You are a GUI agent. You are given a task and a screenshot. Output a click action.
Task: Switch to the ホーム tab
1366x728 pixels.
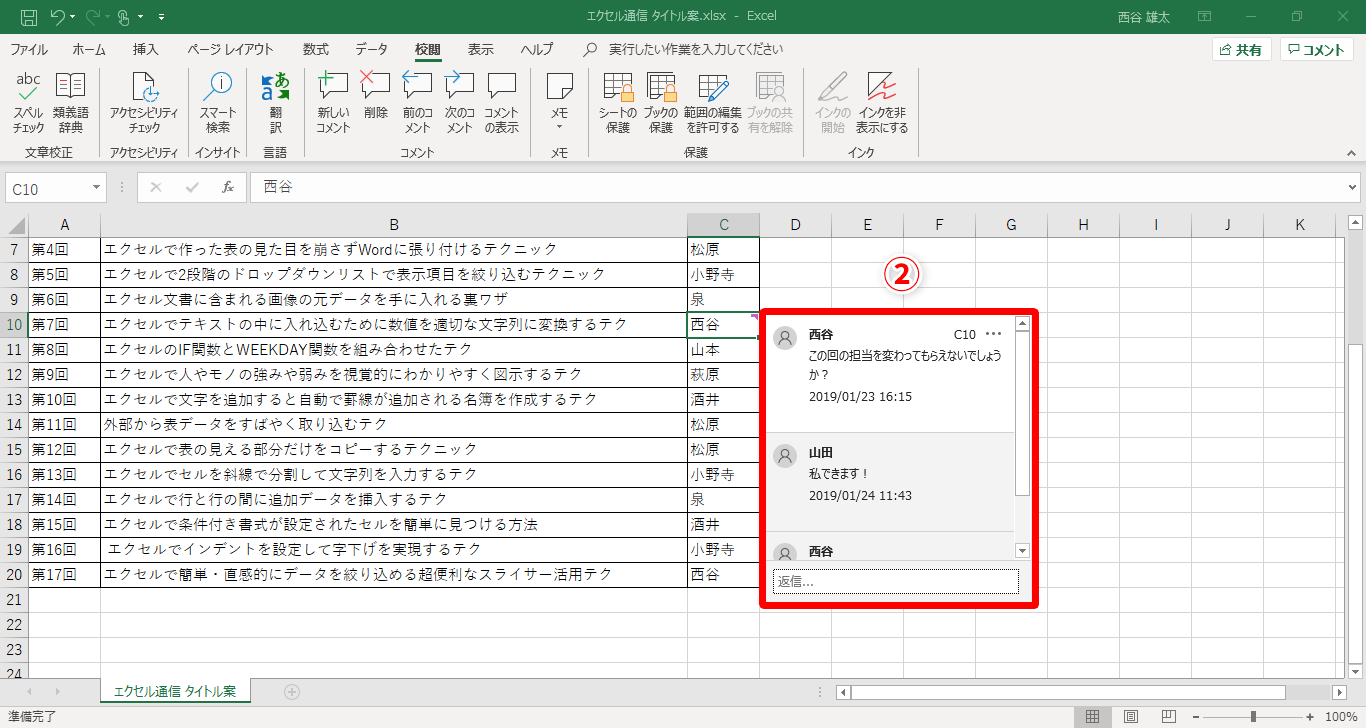(x=89, y=49)
